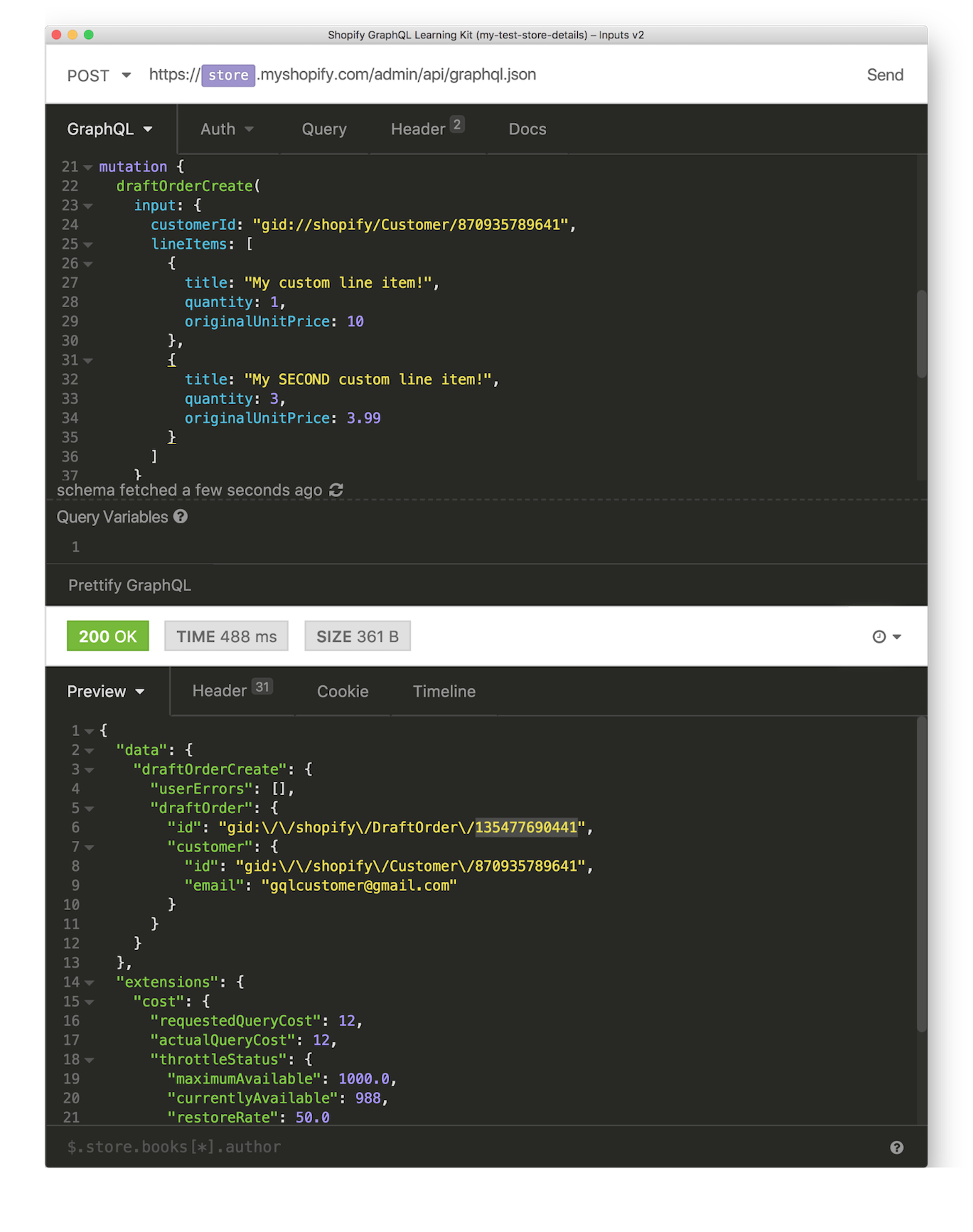The image size is (973, 1232).
Task: Click Prettify GraphQL
Action: (x=130, y=586)
